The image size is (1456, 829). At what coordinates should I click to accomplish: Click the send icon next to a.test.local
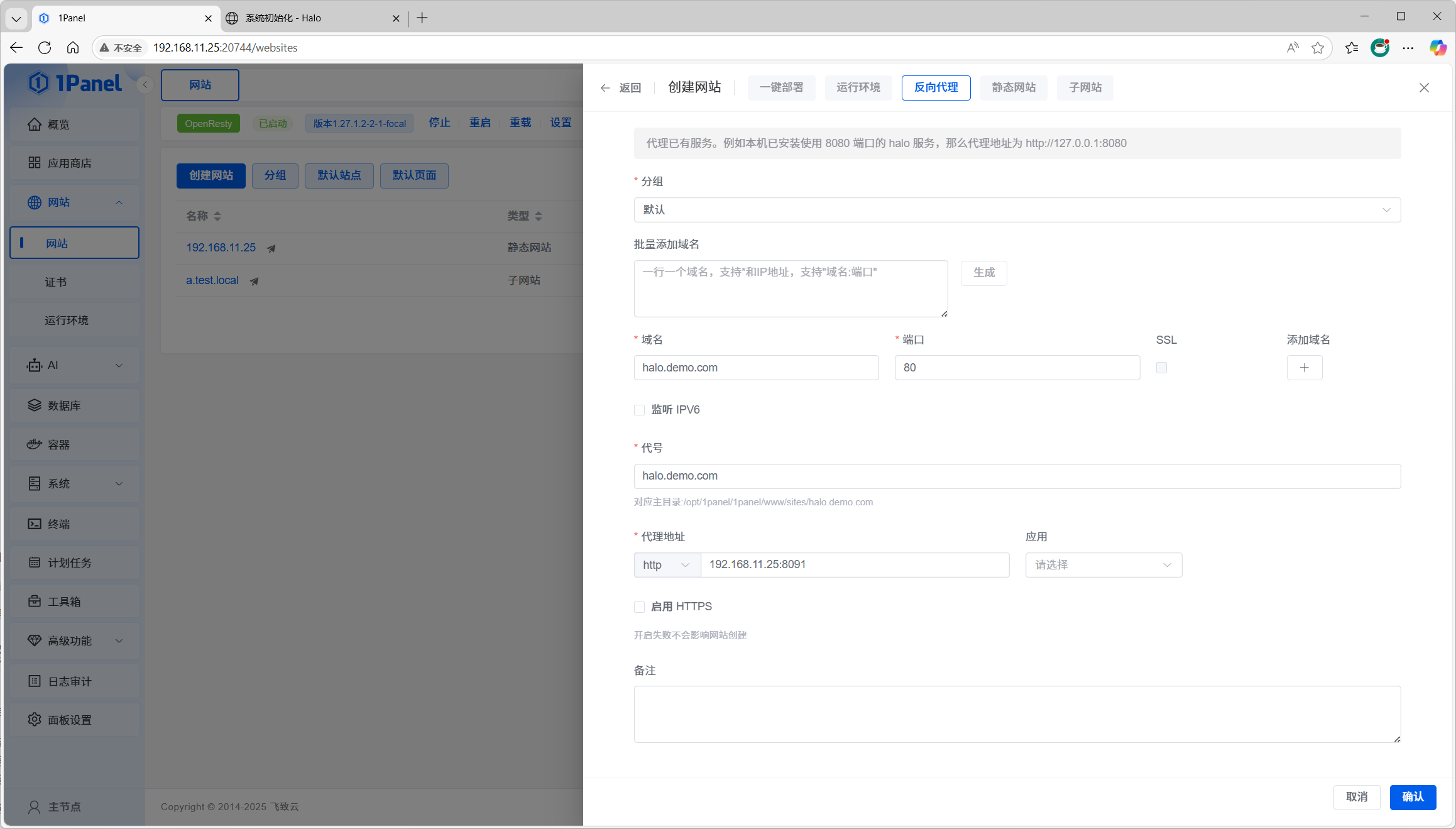point(254,281)
